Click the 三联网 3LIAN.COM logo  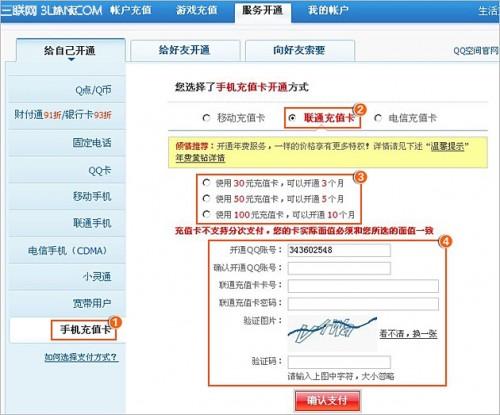(x=51, y=10)
